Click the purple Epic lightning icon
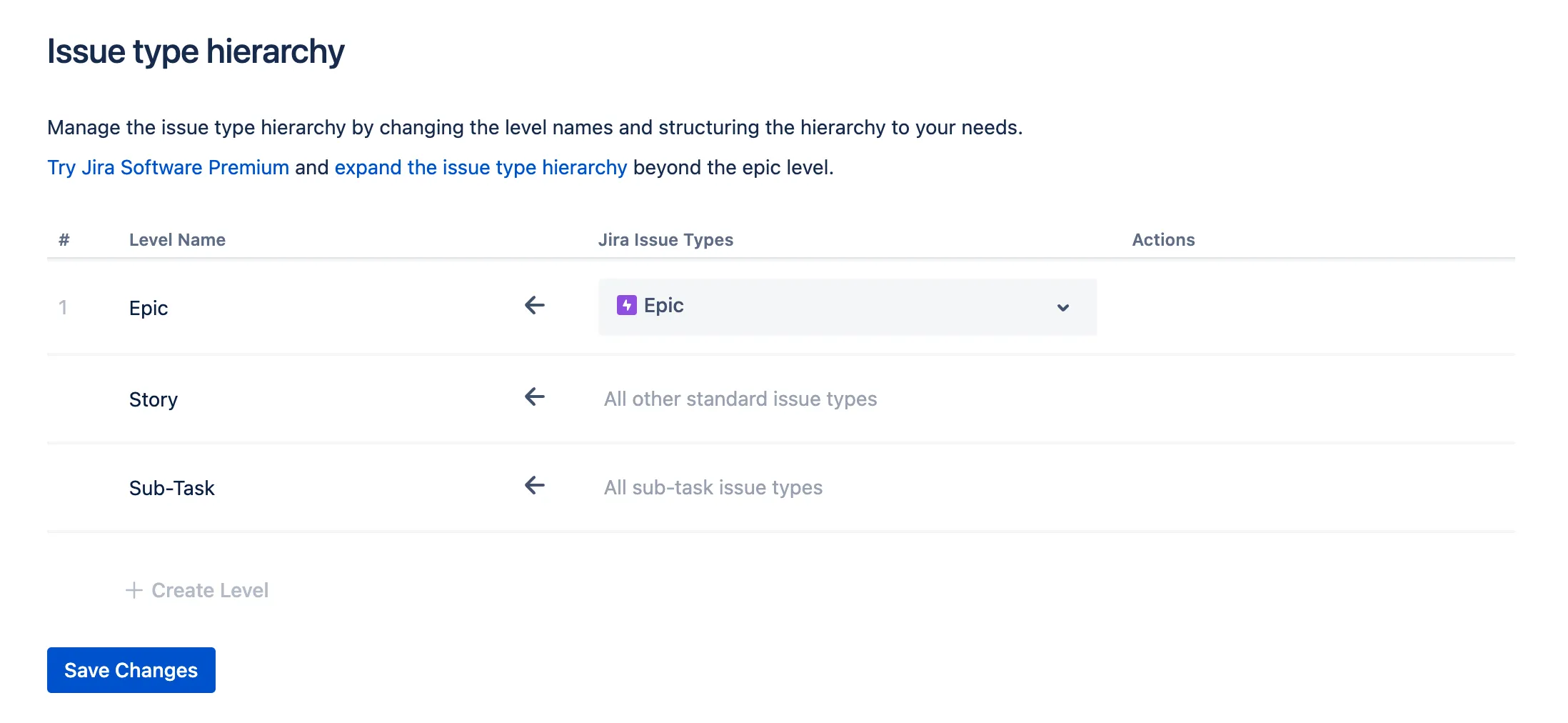 (x=626, y=306)
